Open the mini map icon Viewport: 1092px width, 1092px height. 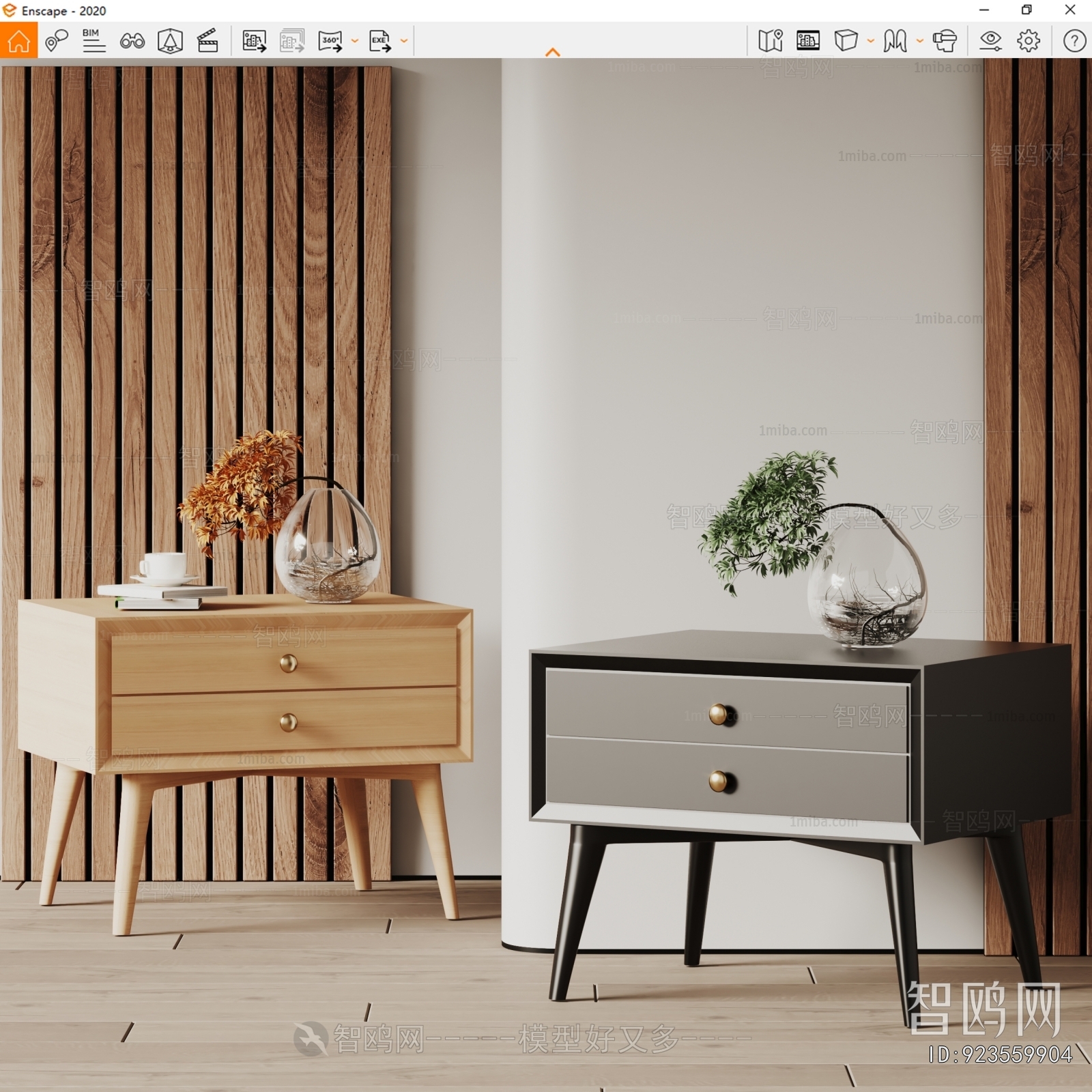click(x=771, y=41)
